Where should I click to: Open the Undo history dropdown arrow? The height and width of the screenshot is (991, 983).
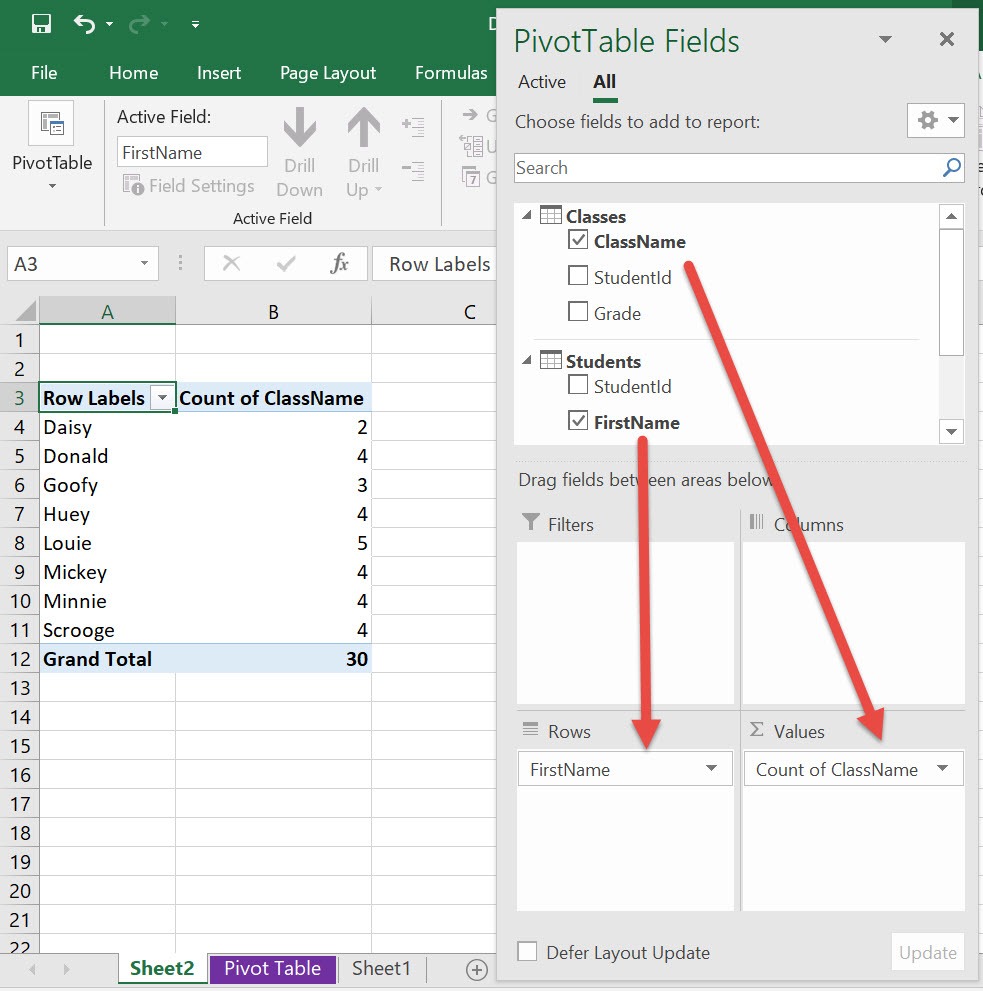pyautogui.click(x=109, y=24)
